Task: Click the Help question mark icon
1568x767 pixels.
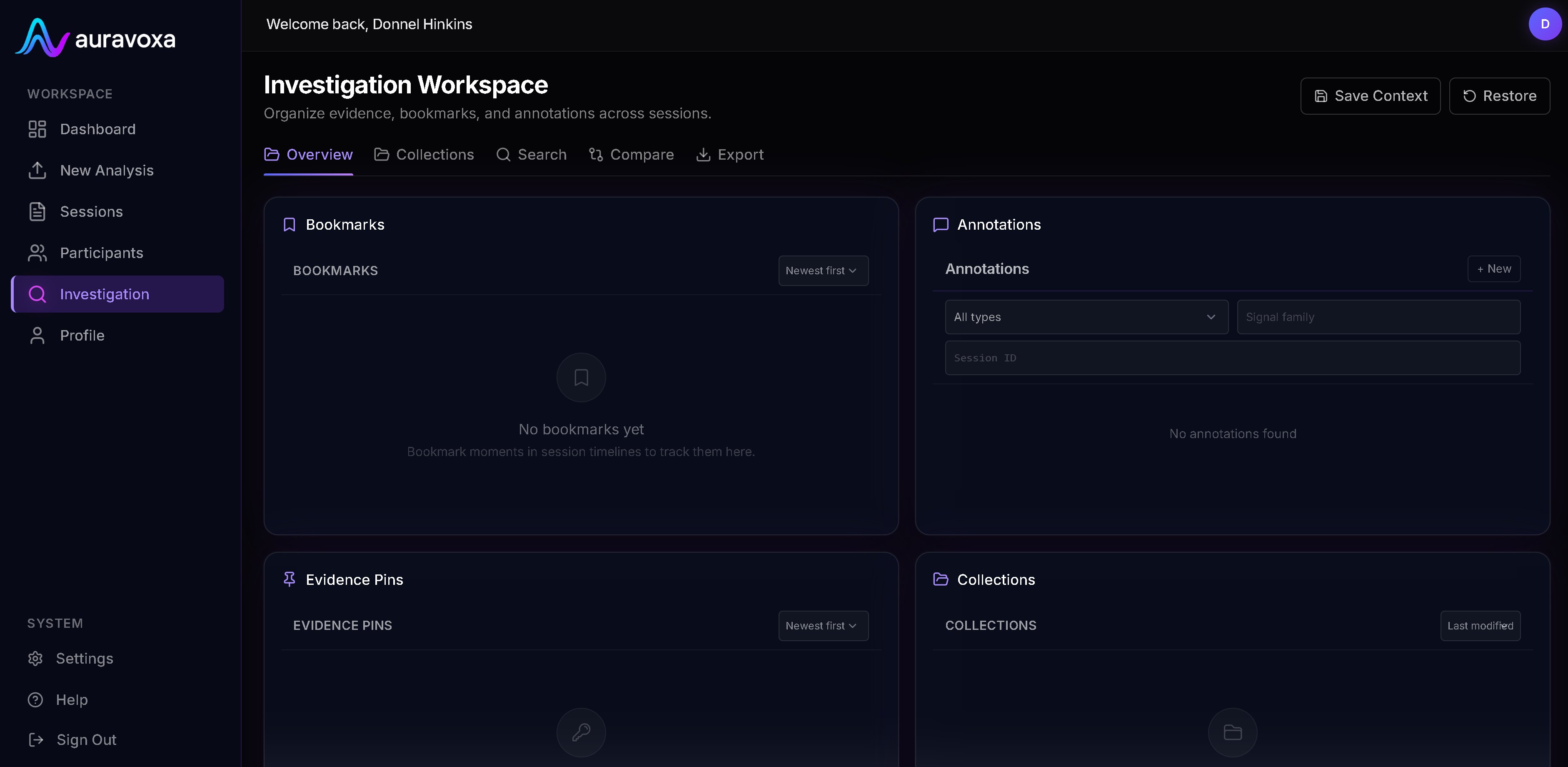Action: 35,700
